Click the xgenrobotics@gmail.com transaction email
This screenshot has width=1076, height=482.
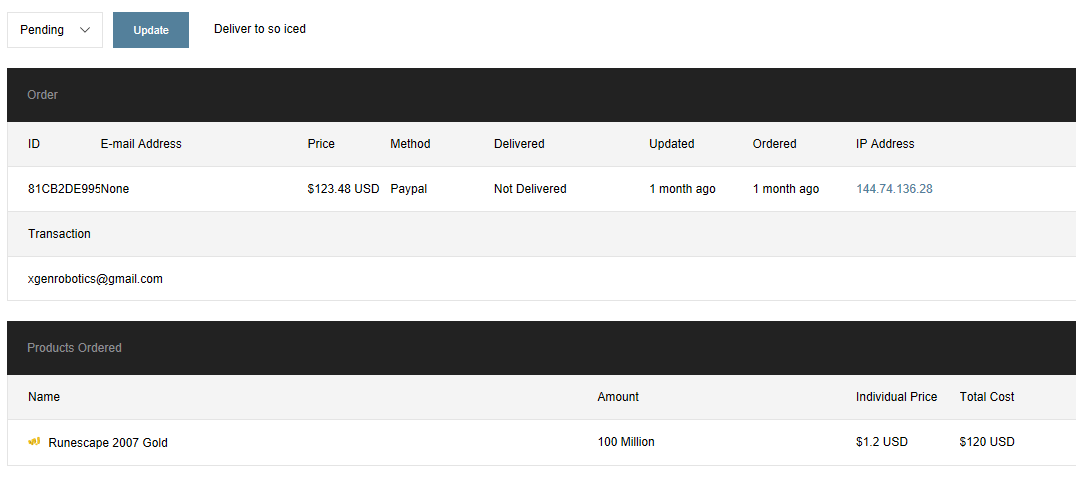coord(95,279)
